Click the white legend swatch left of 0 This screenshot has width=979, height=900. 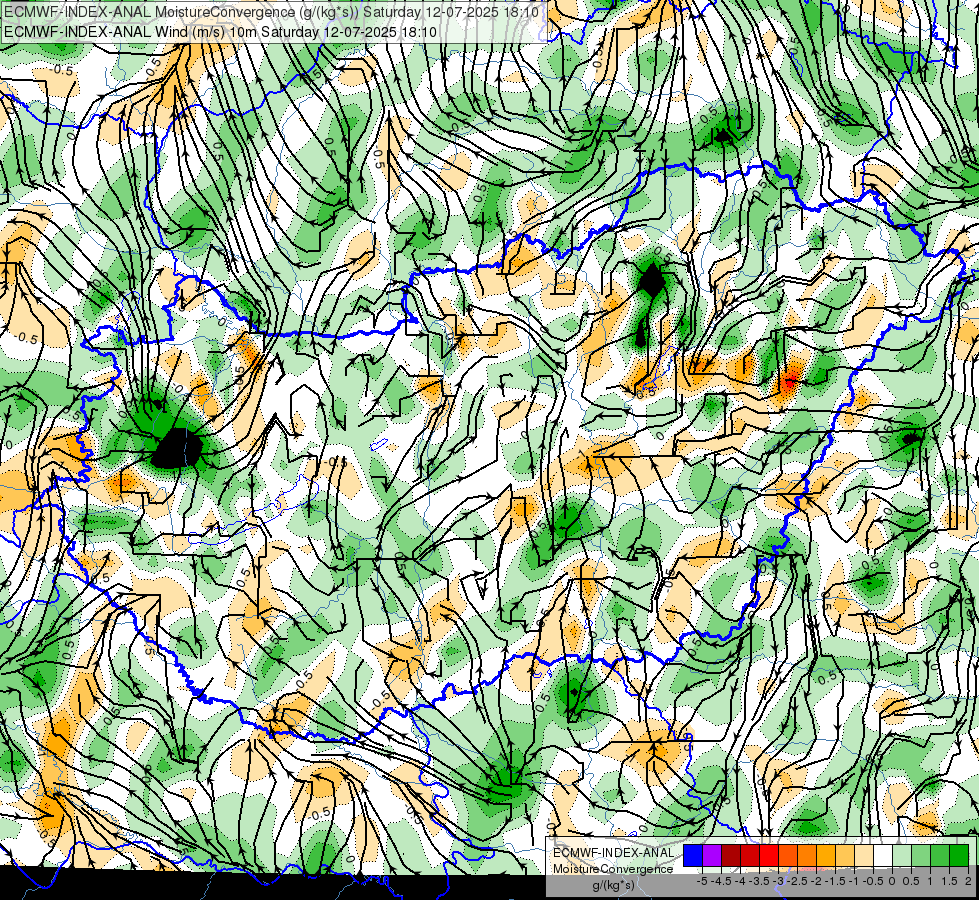point(883,855)
